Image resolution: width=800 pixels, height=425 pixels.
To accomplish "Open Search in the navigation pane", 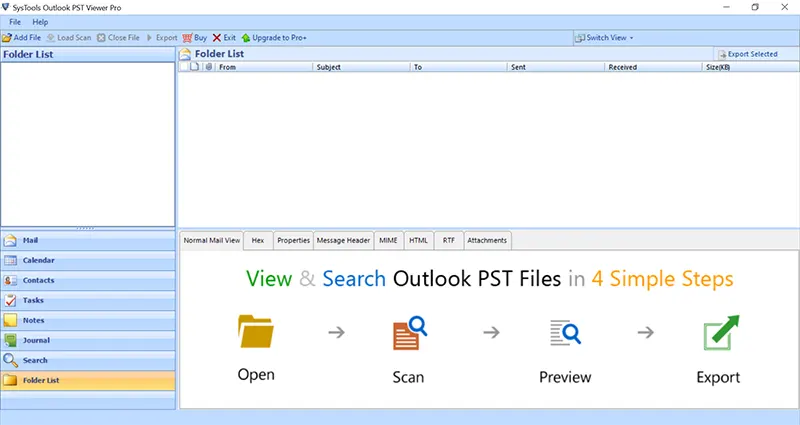I will (88, 360).
